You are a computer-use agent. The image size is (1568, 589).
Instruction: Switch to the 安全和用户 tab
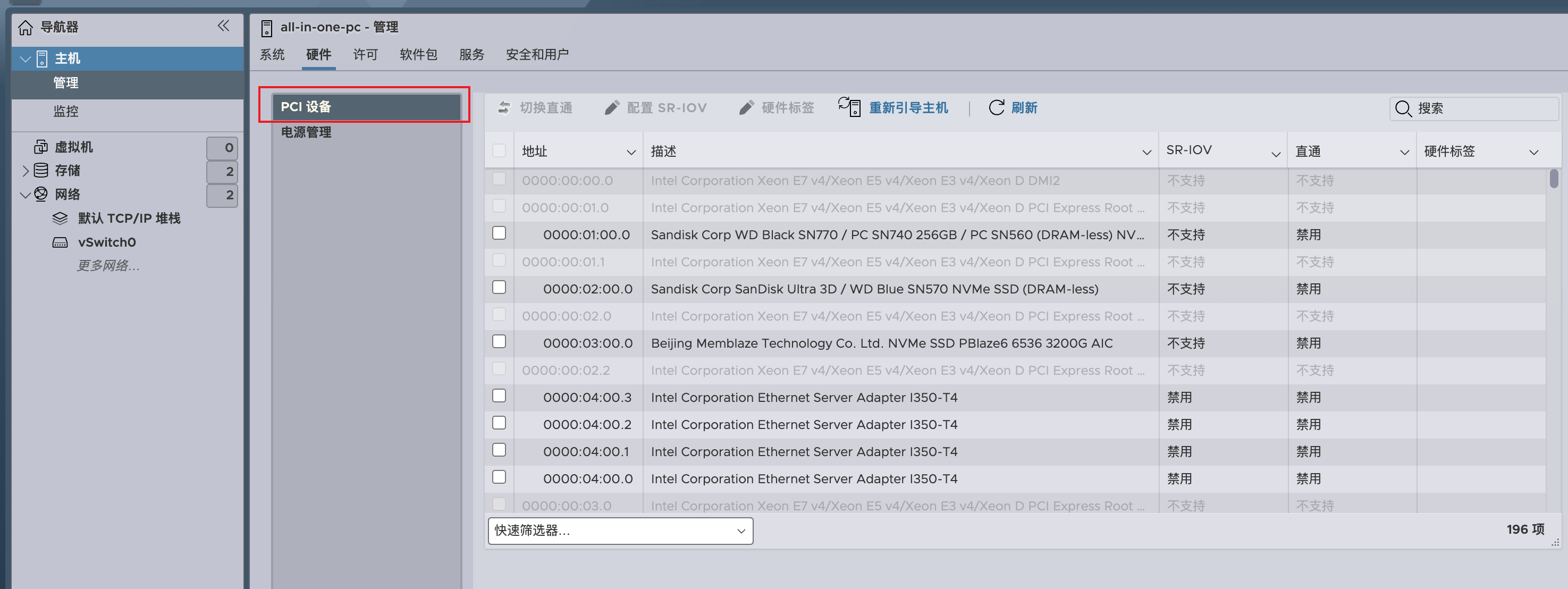point(537,55)
